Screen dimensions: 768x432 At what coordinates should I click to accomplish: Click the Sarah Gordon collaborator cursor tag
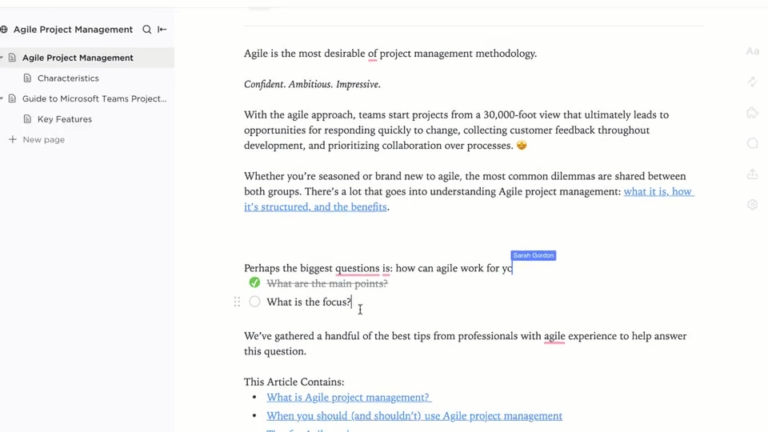coord(533,256)
